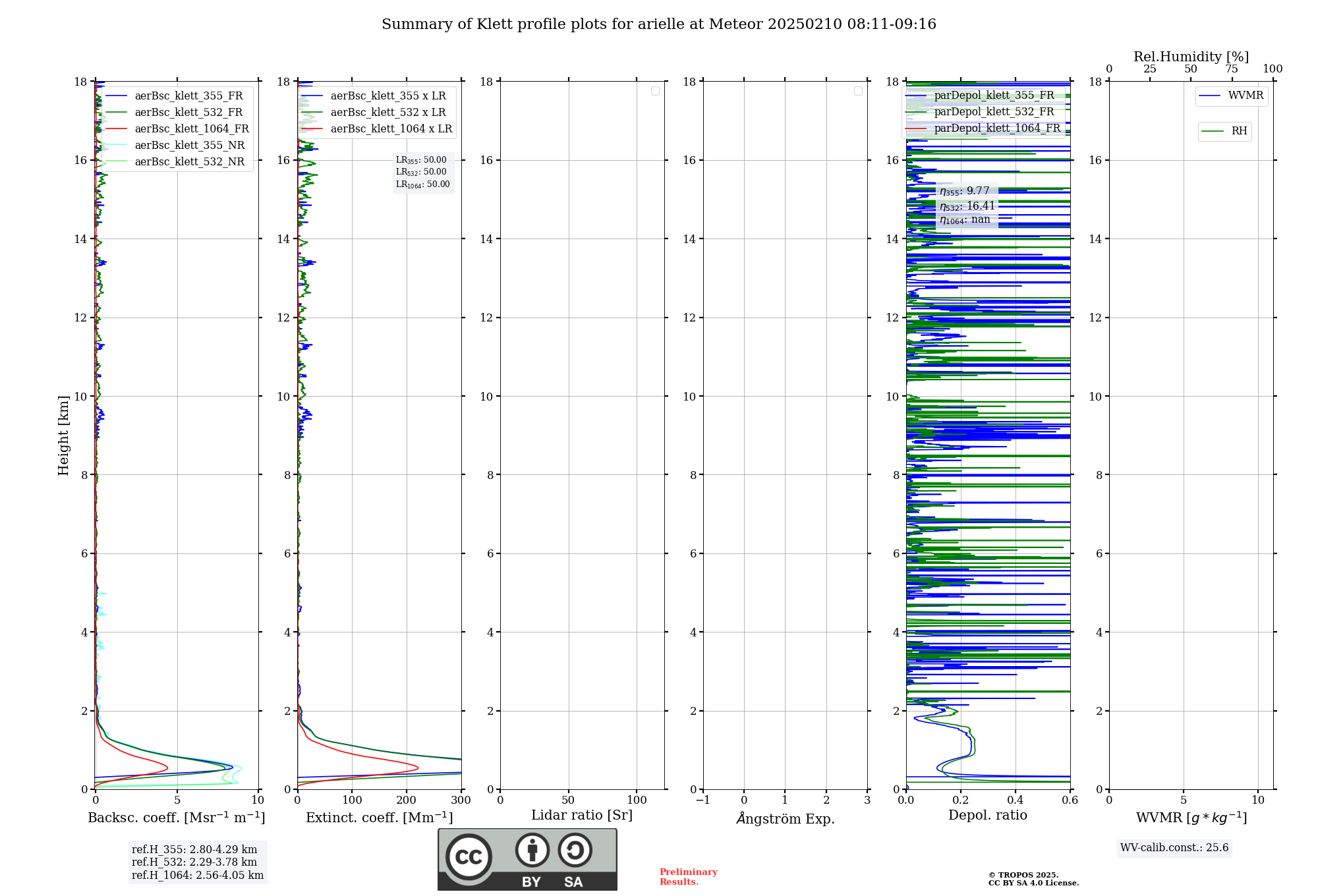1318x896 pixels.
Task: Click the Lidar ratio [Sr] axis label
Action: 582,816
